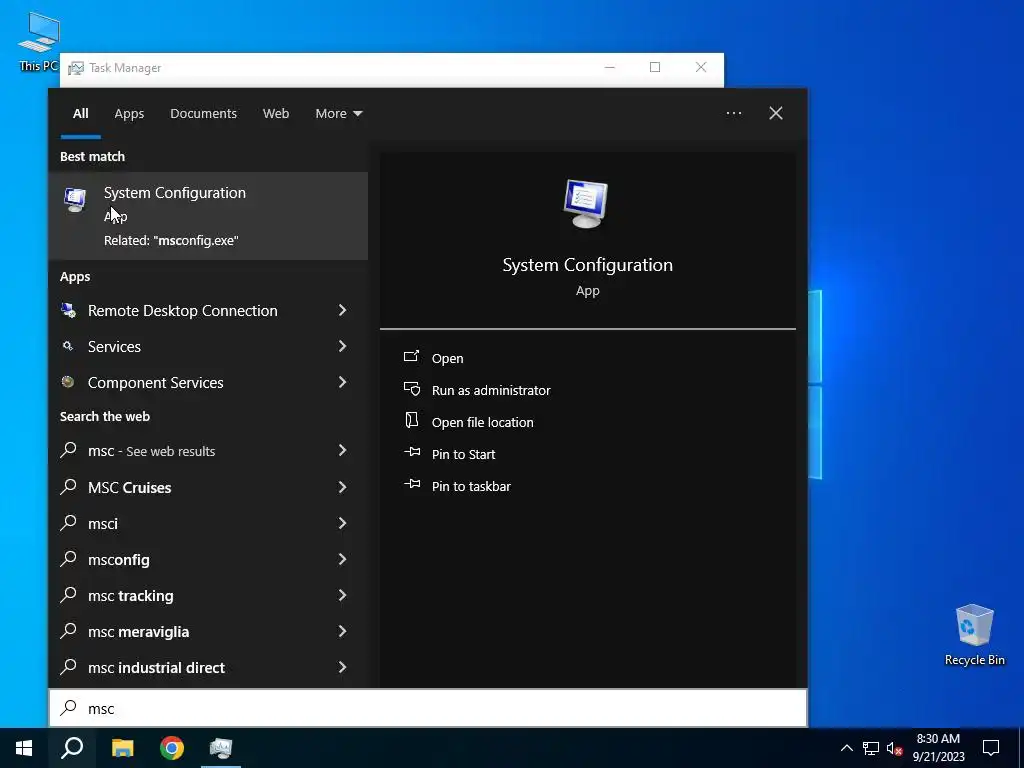Choose Pin to Start

click(x=464, y=455)
